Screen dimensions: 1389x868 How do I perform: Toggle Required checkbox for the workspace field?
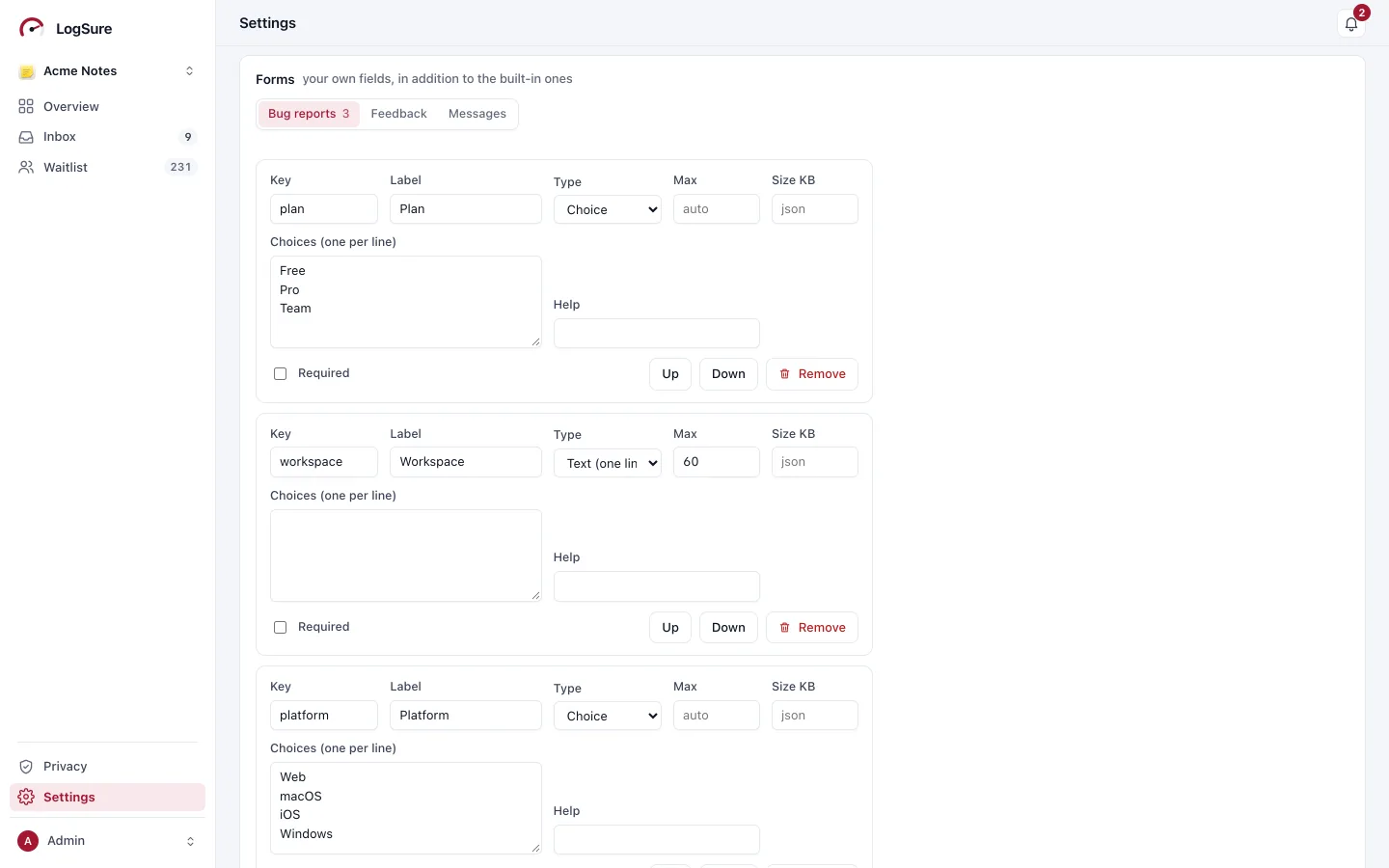click(281, 627)
